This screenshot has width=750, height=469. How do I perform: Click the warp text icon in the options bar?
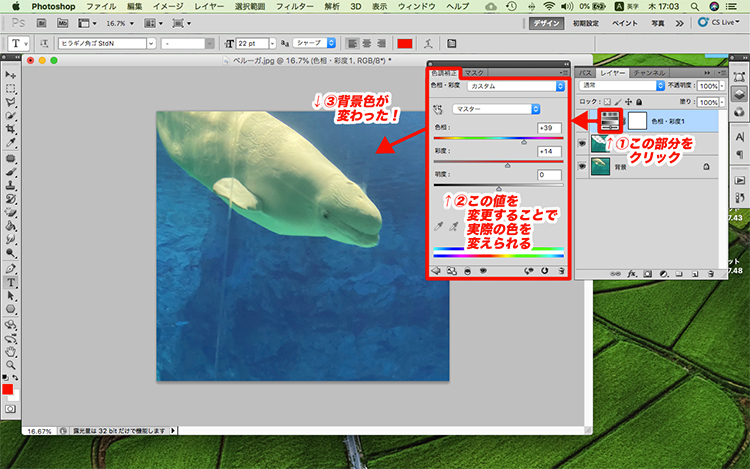pos(428,43)
